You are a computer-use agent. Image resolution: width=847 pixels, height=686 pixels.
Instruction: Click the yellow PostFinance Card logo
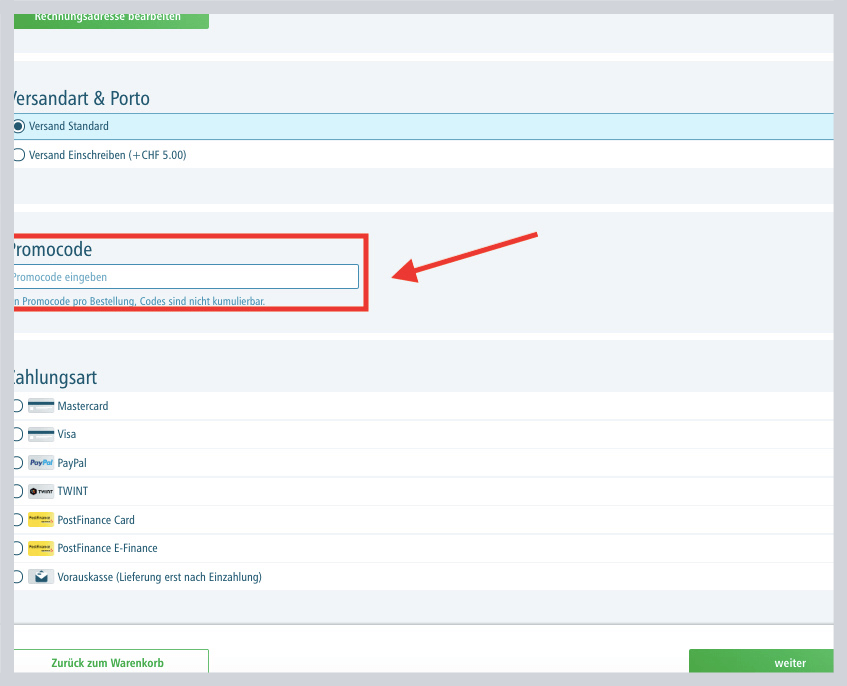[41, 520]
